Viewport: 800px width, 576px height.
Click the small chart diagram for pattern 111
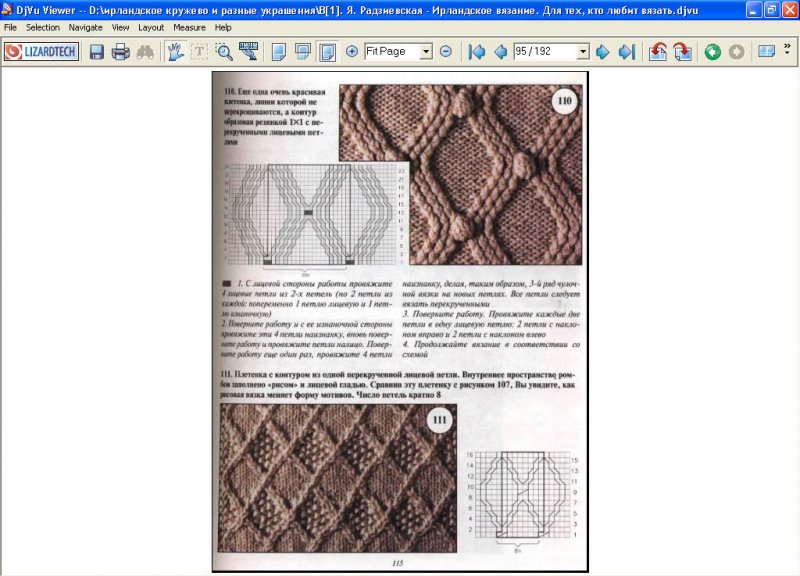[x=522, y=497]
